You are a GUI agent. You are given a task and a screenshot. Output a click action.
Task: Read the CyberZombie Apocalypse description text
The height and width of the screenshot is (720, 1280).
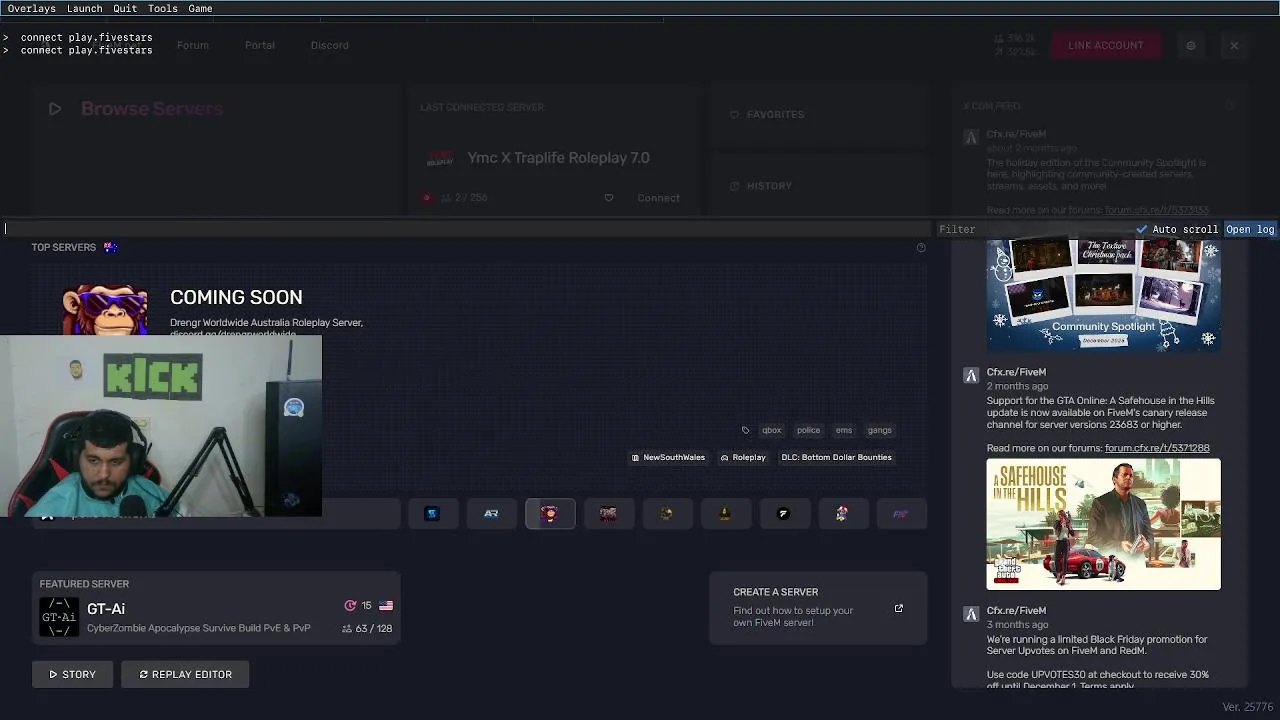(199, 628)
